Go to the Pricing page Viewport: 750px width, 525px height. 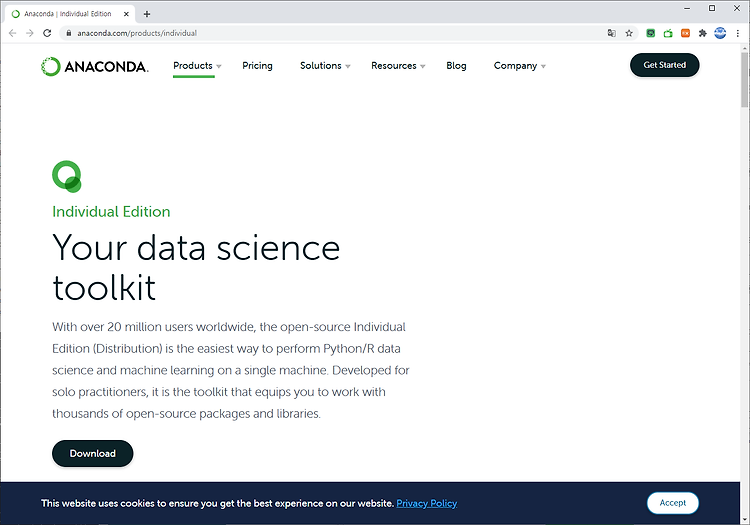(257, 66)
